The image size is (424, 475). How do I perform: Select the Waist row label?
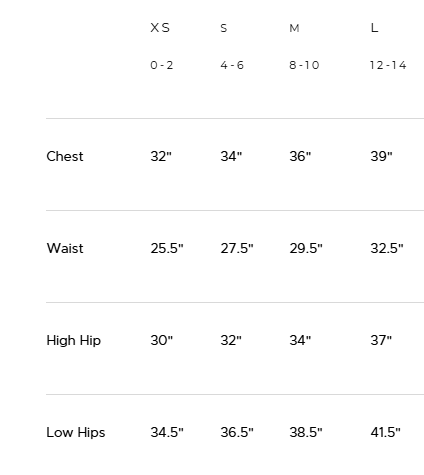(65, 248)
